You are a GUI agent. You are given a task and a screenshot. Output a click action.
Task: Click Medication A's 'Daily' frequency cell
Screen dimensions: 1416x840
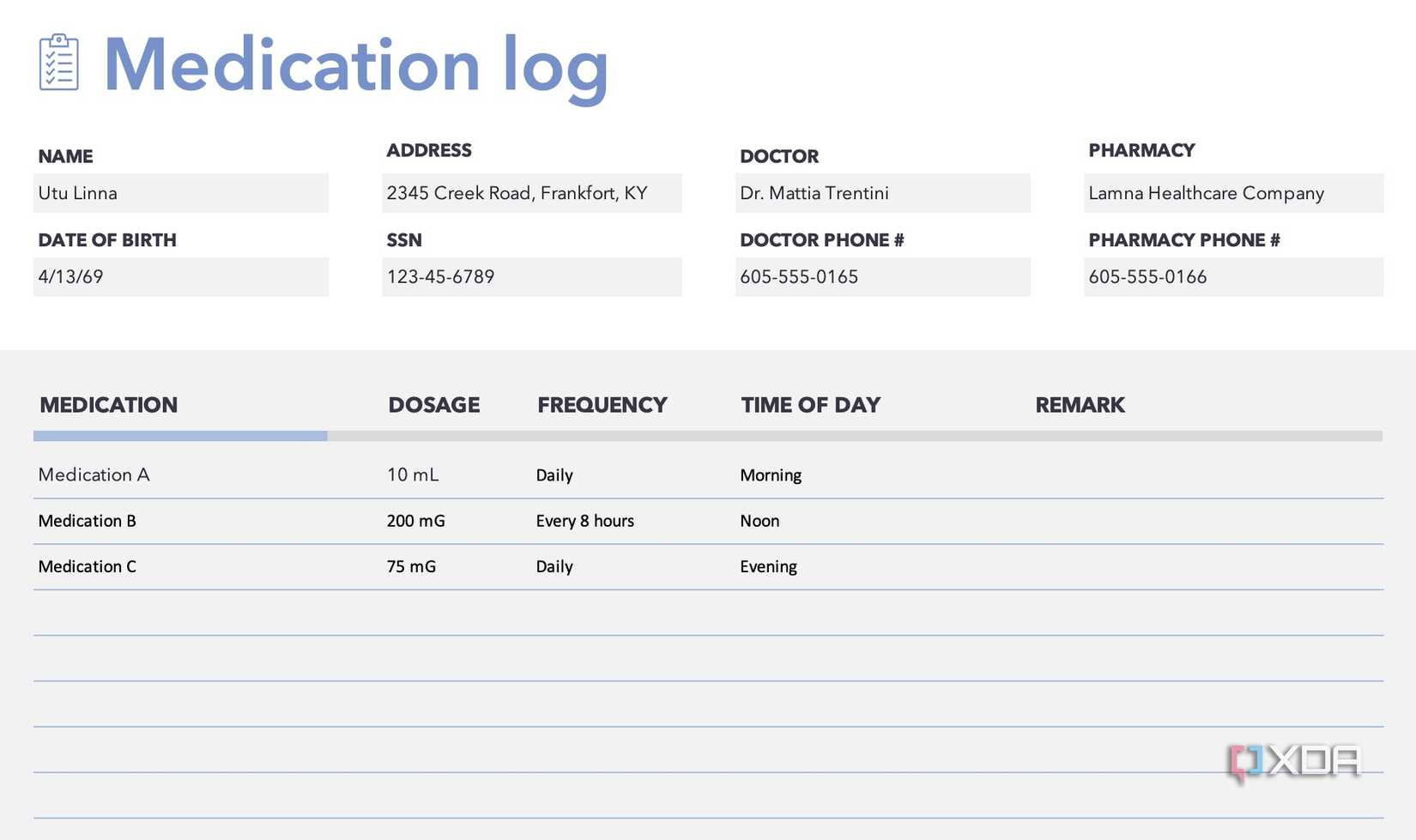coord(554,475)
